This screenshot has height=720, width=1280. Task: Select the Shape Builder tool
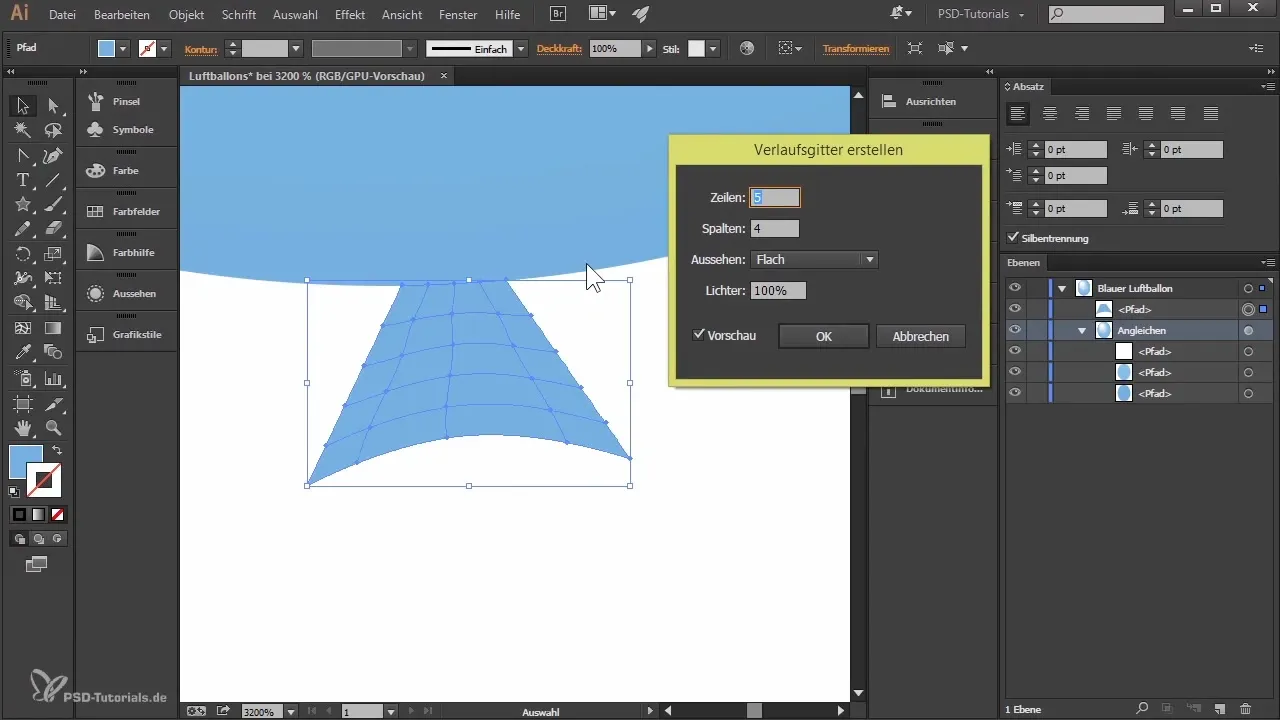pos(22,303)
